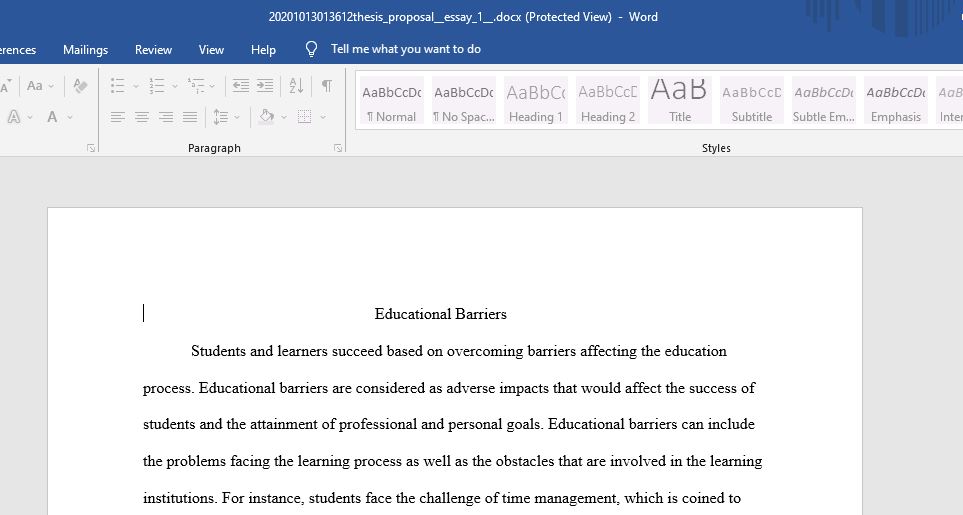963x515 pixels.
Task: Click the Decrease Indent icon
Action: click(241, 86)
